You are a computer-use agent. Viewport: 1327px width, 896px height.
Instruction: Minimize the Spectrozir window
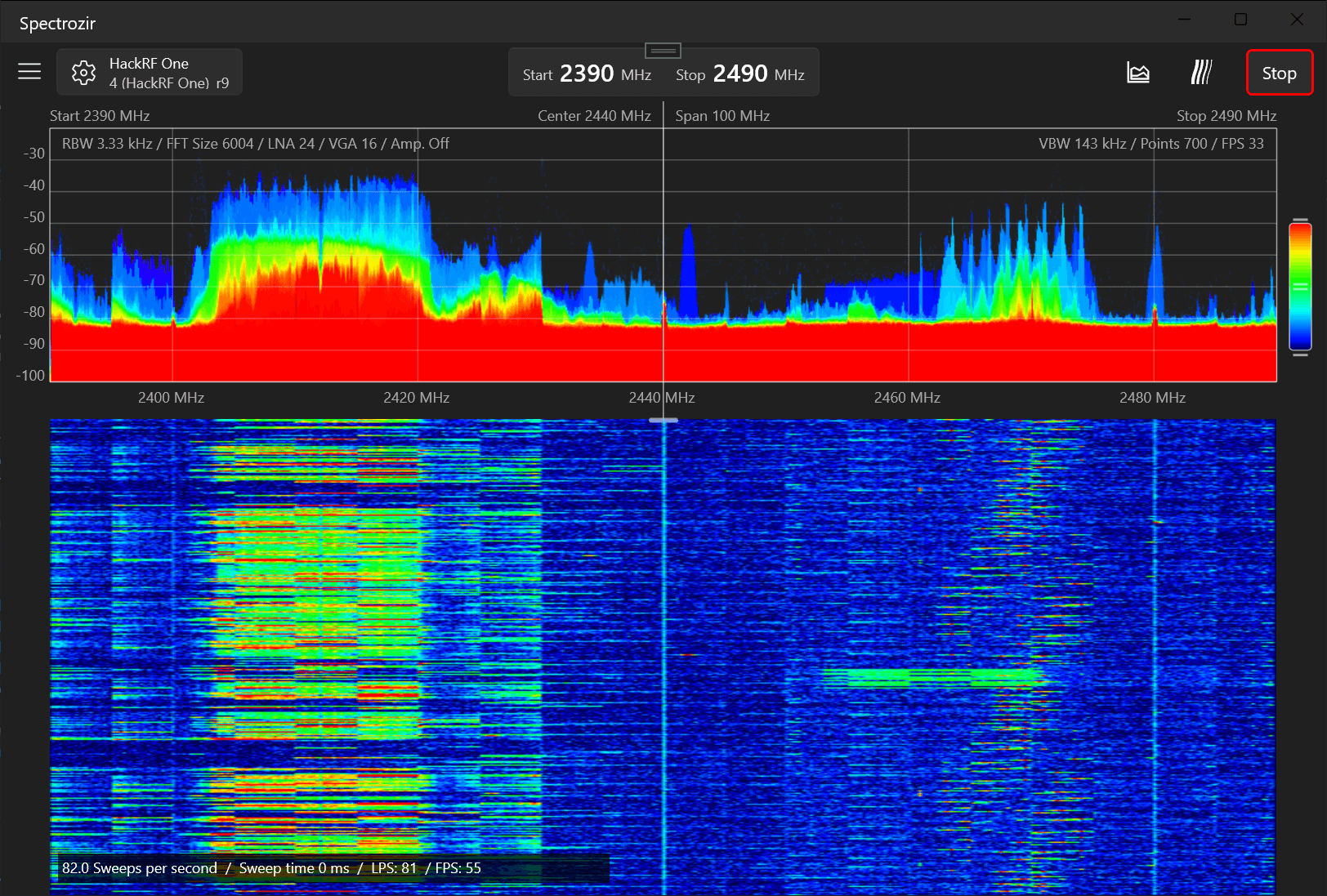(1185, 20)
